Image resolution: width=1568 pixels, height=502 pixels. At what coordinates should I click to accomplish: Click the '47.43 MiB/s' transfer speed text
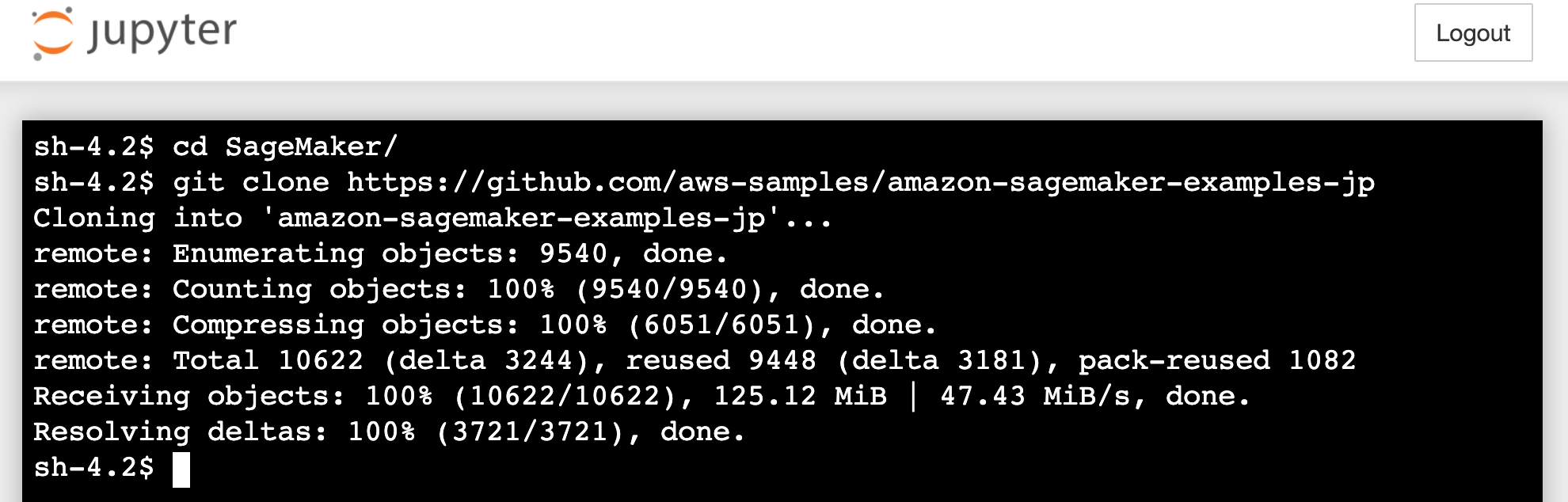(1035, 397)
